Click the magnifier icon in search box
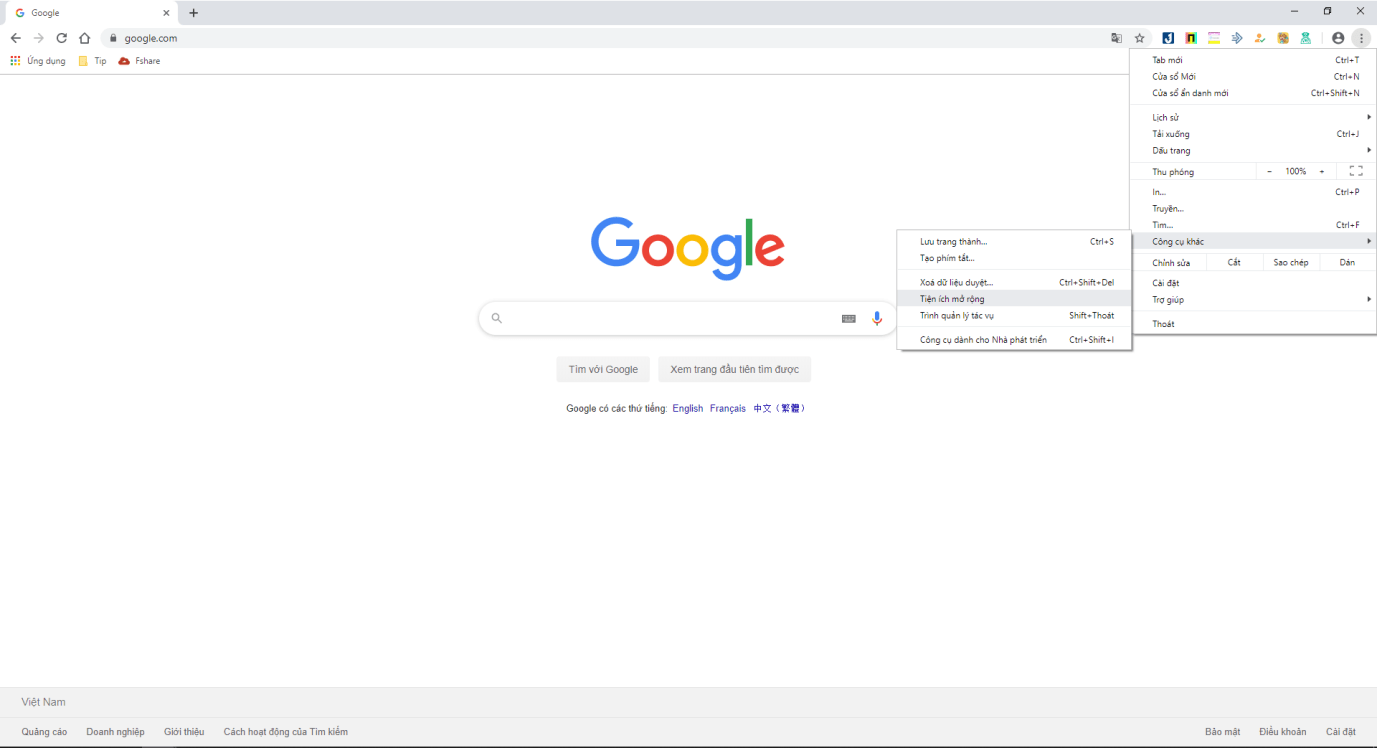Viewport: 1377px width, 748px height. tap(496, 318)
